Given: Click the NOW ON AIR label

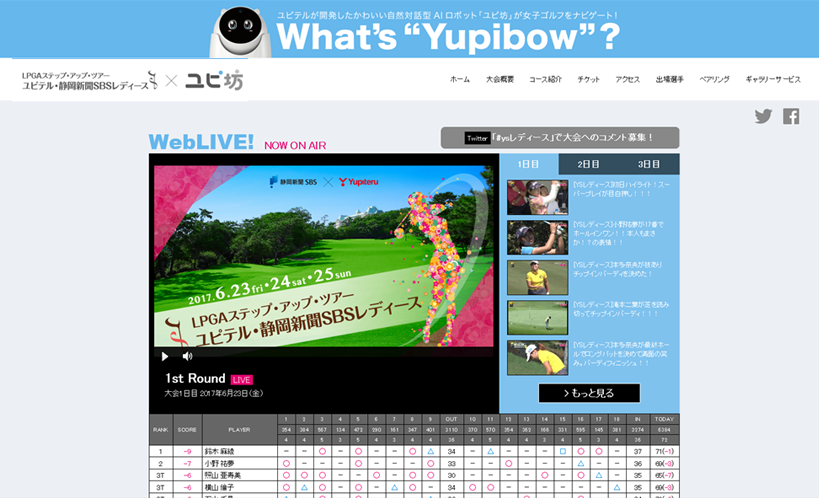Looking at the screenshot, I should tap(295, 146).
